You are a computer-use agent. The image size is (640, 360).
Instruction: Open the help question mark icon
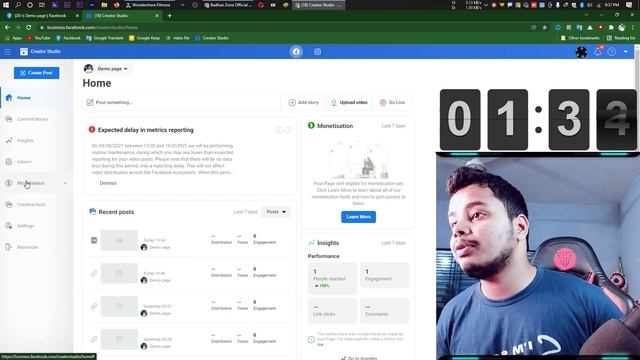pyautogui.click(x=611, y=52)
